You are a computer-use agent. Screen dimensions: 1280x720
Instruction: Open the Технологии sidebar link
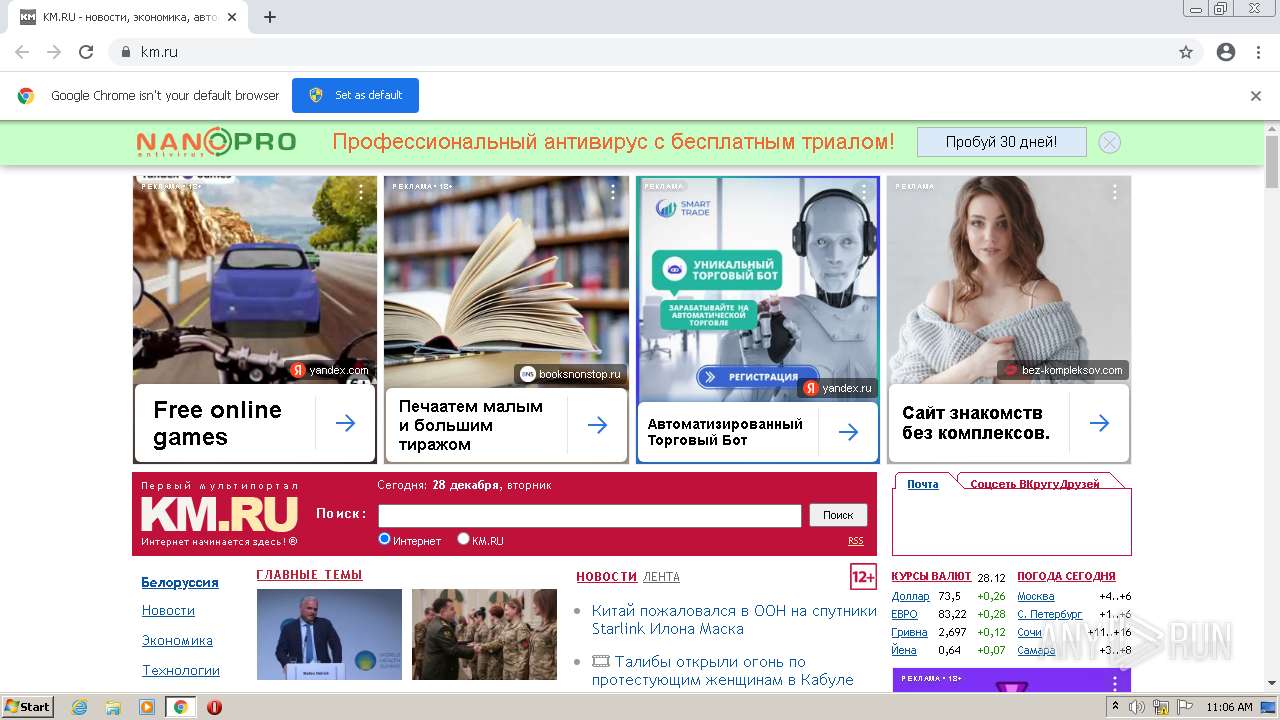point(181,670)
